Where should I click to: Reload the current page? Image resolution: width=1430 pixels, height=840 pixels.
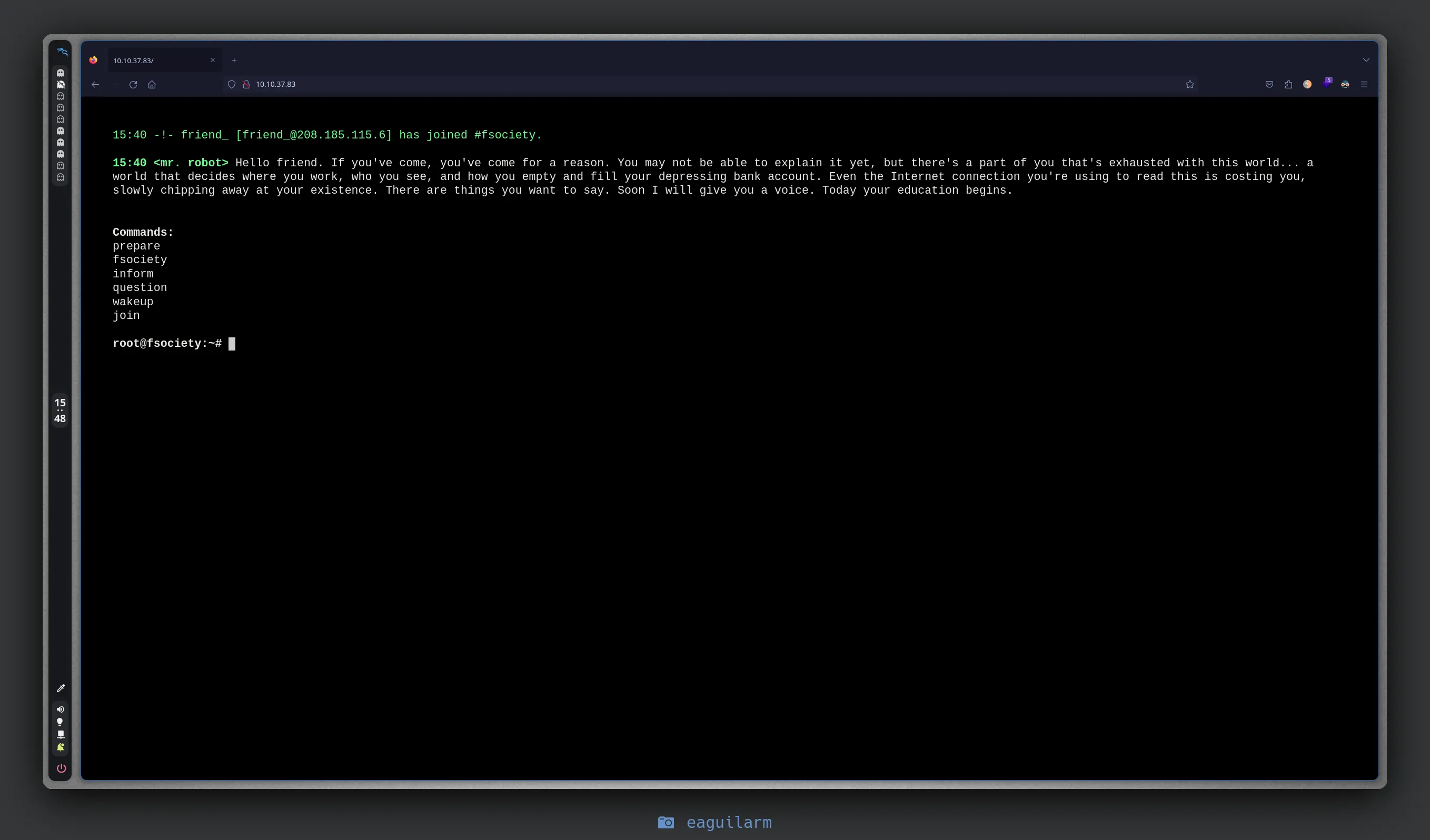pos(133,85)
